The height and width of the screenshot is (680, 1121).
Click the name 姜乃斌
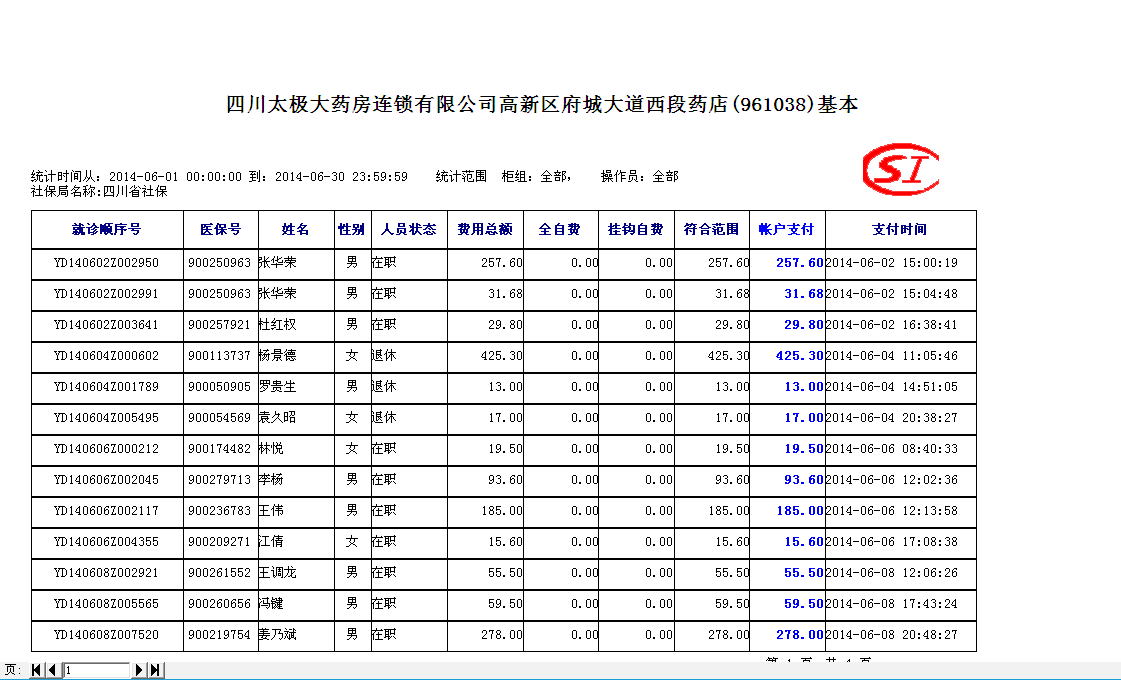[277, 635]
